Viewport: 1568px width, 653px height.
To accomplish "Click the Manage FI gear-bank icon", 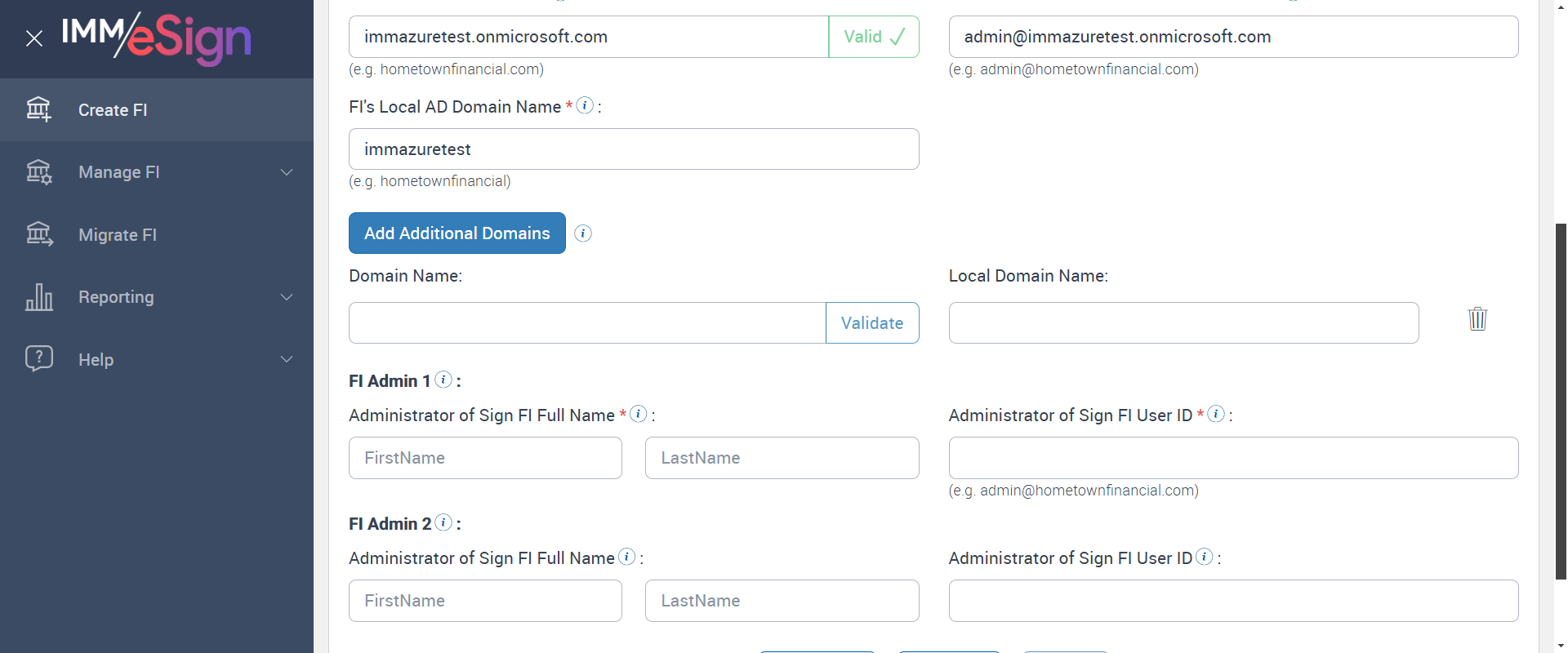I will tap(38, 172).
